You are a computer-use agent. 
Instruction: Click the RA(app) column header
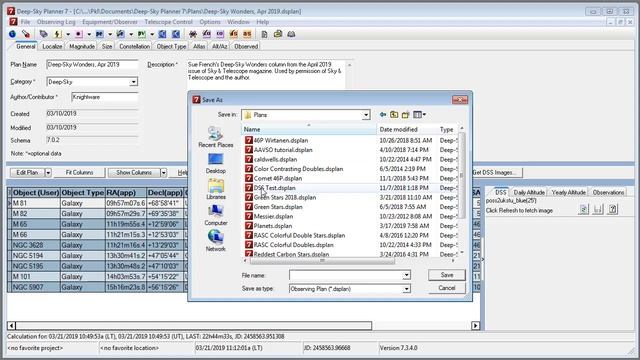[x=126, y=193]
